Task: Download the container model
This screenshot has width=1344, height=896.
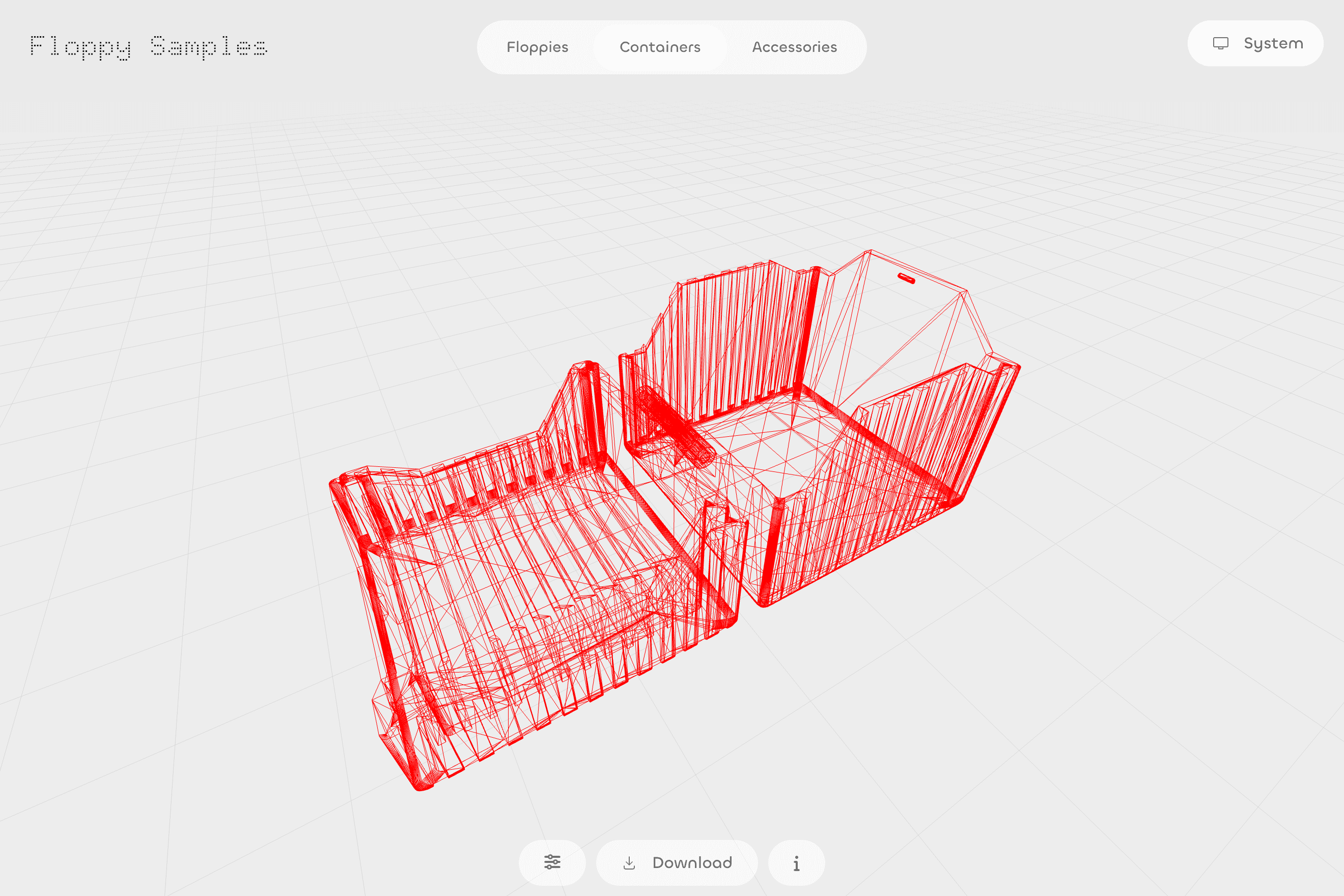Action: coord(677,862)
